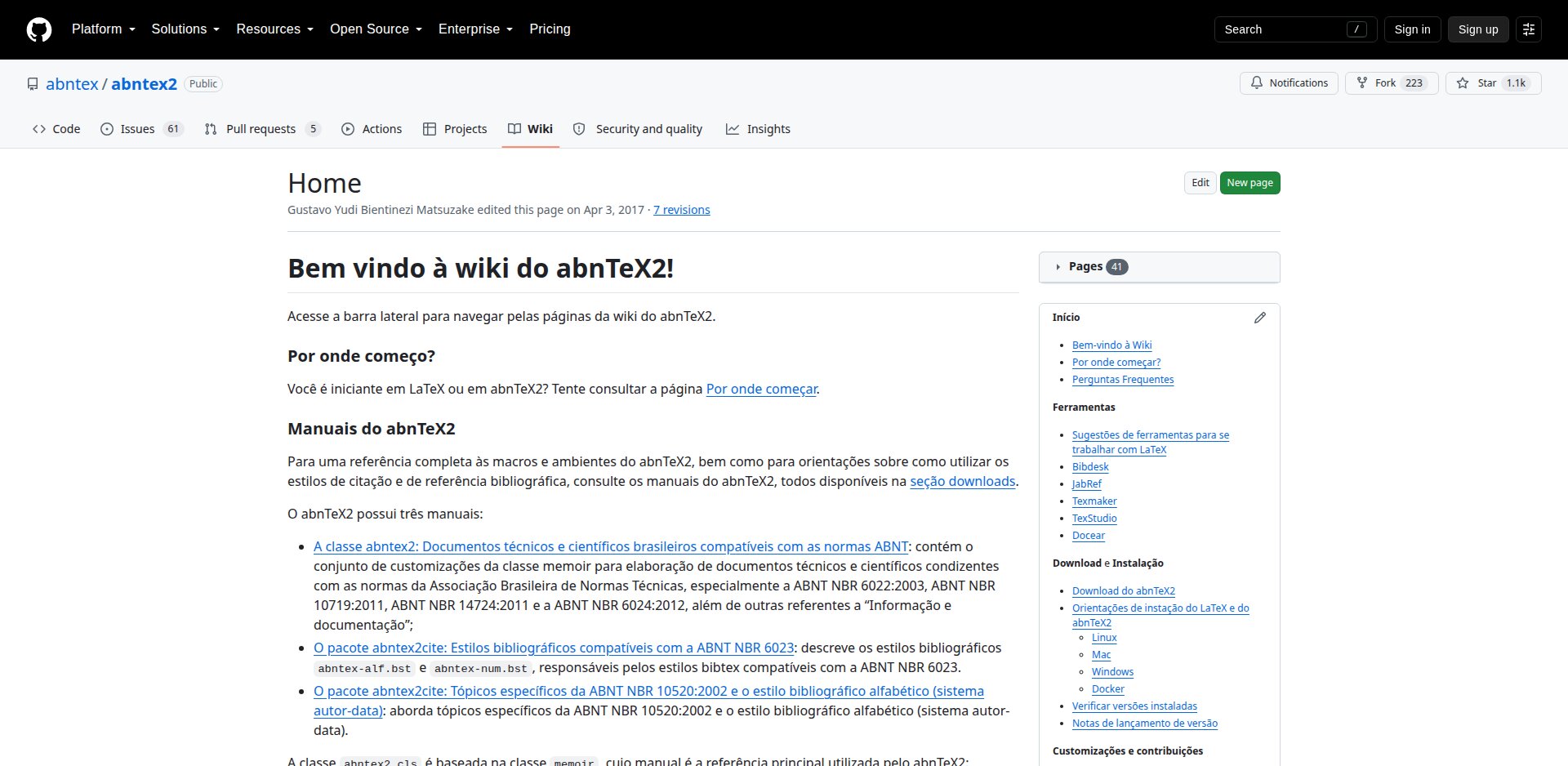Click the slash shortcut key in search
The image size is (1568, 766).
1356,29
